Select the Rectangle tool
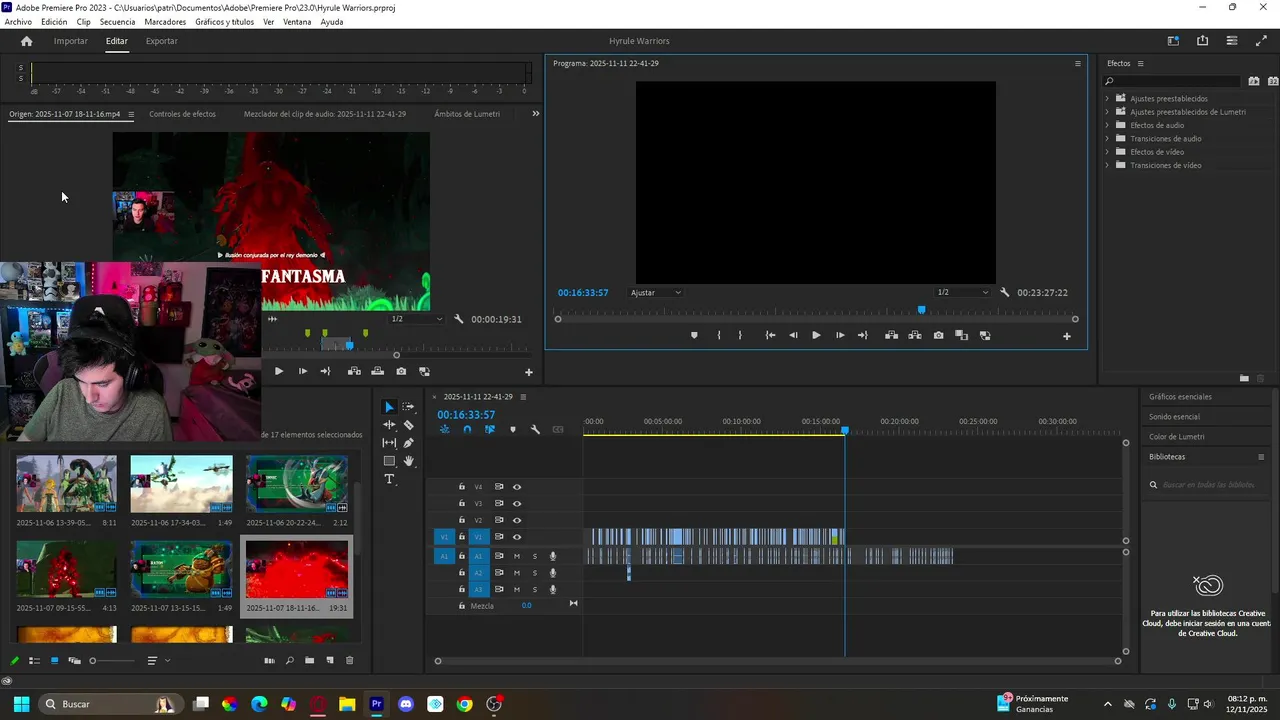This screenshot has height=720, width=1280. (x=389, y=461)
